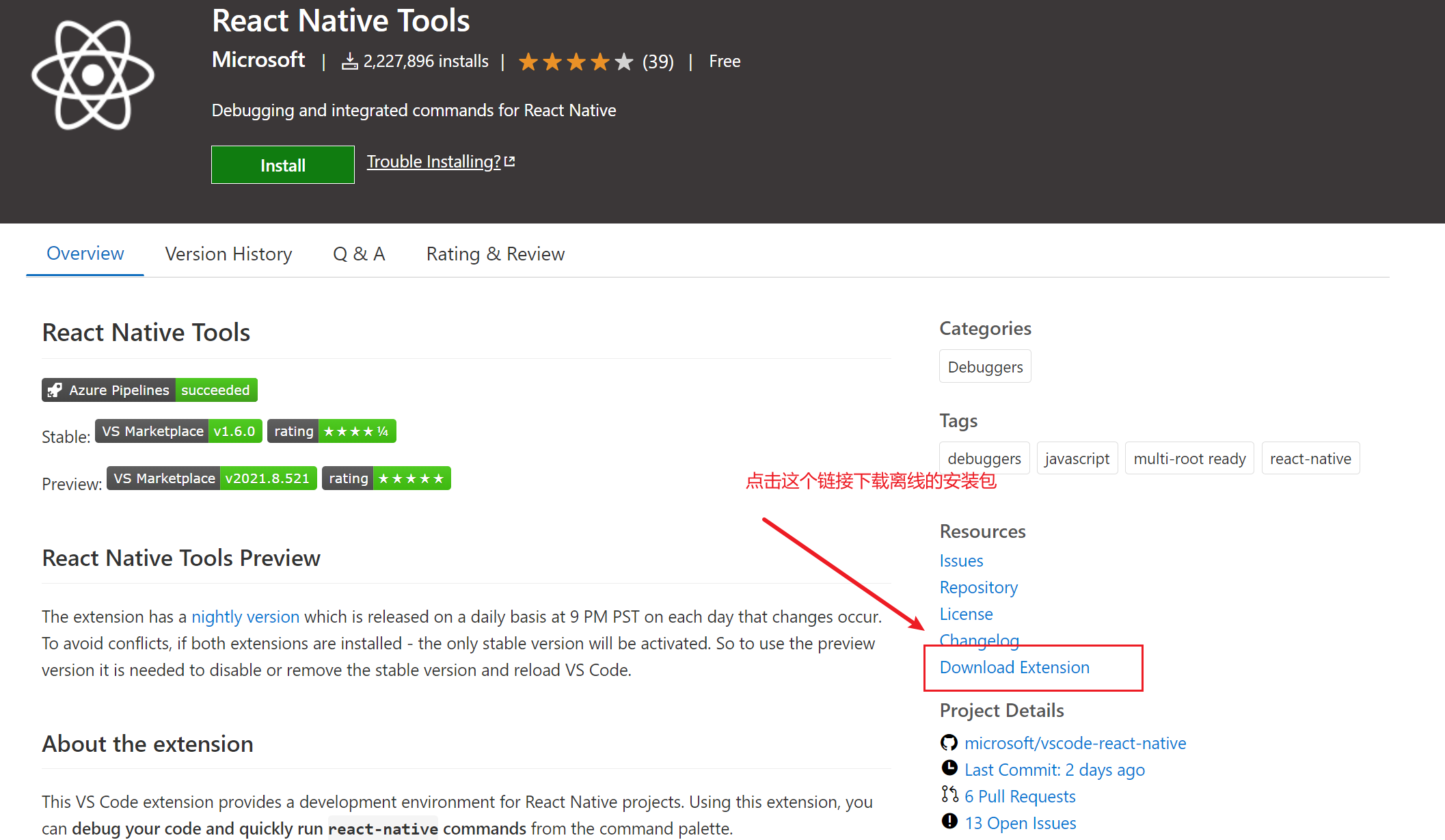Switch to the Q & A tab
This screenshot has width=1445, height=840.
point(359,254)
